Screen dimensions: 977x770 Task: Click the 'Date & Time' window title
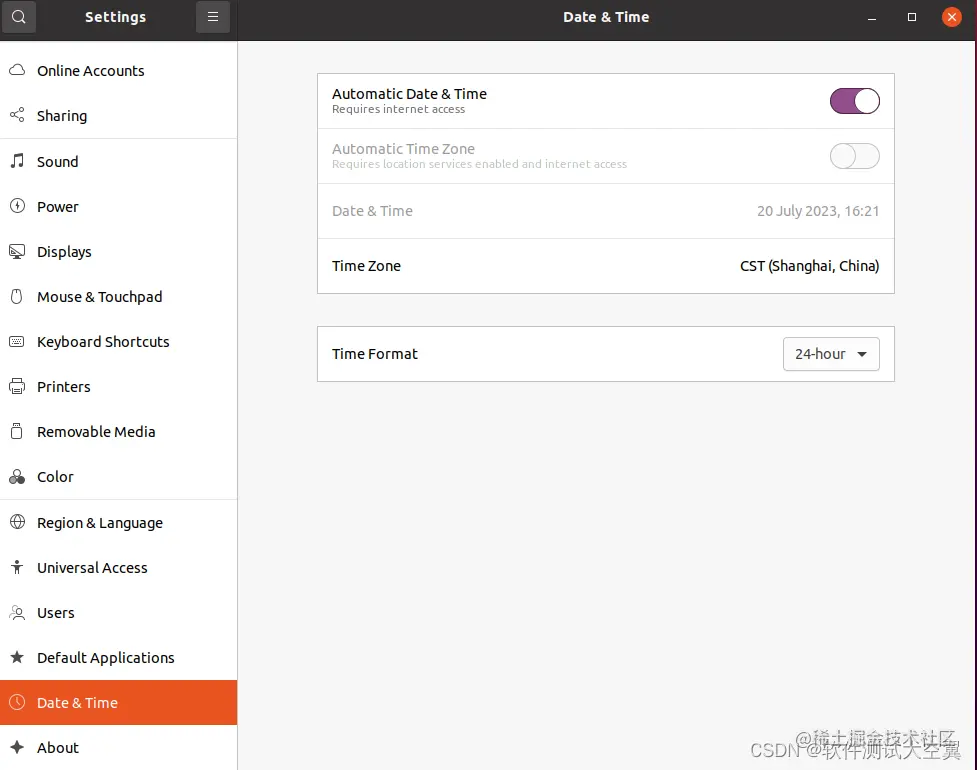click(606, 17)
